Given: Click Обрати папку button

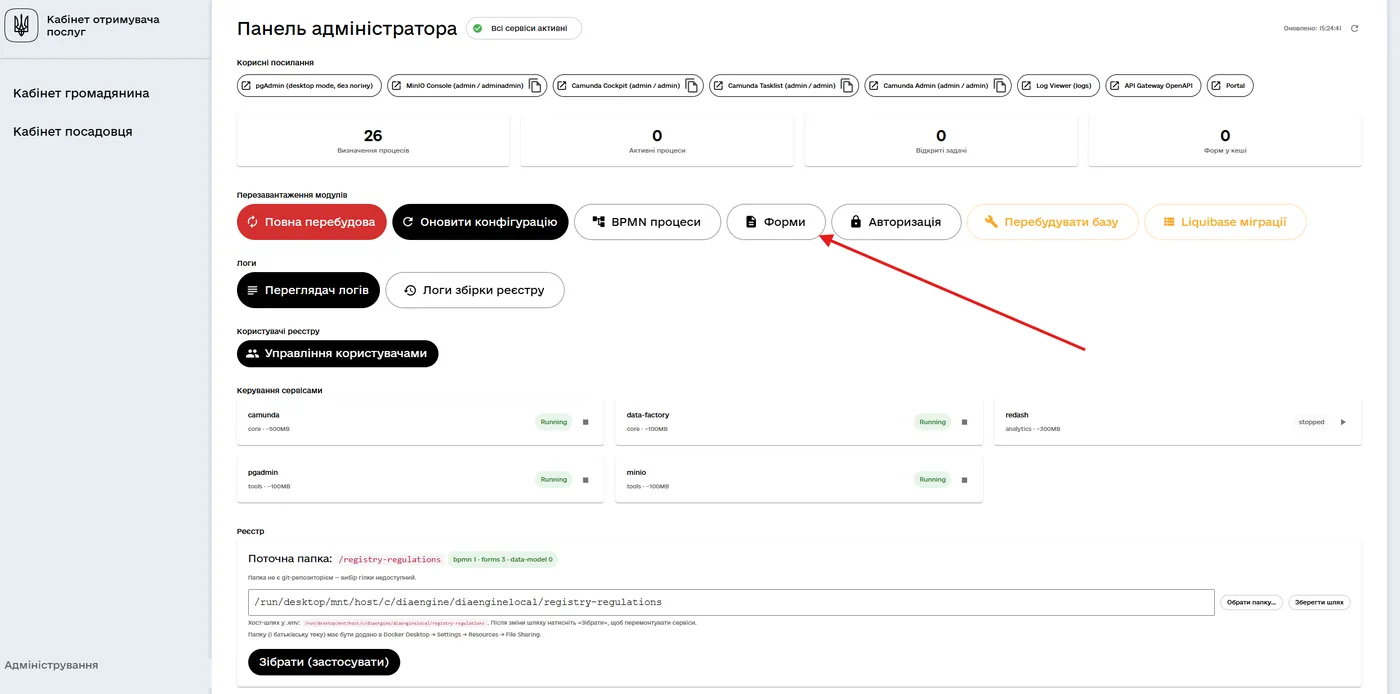Looking at the screenshot, I should click(x=1251, y=602).
